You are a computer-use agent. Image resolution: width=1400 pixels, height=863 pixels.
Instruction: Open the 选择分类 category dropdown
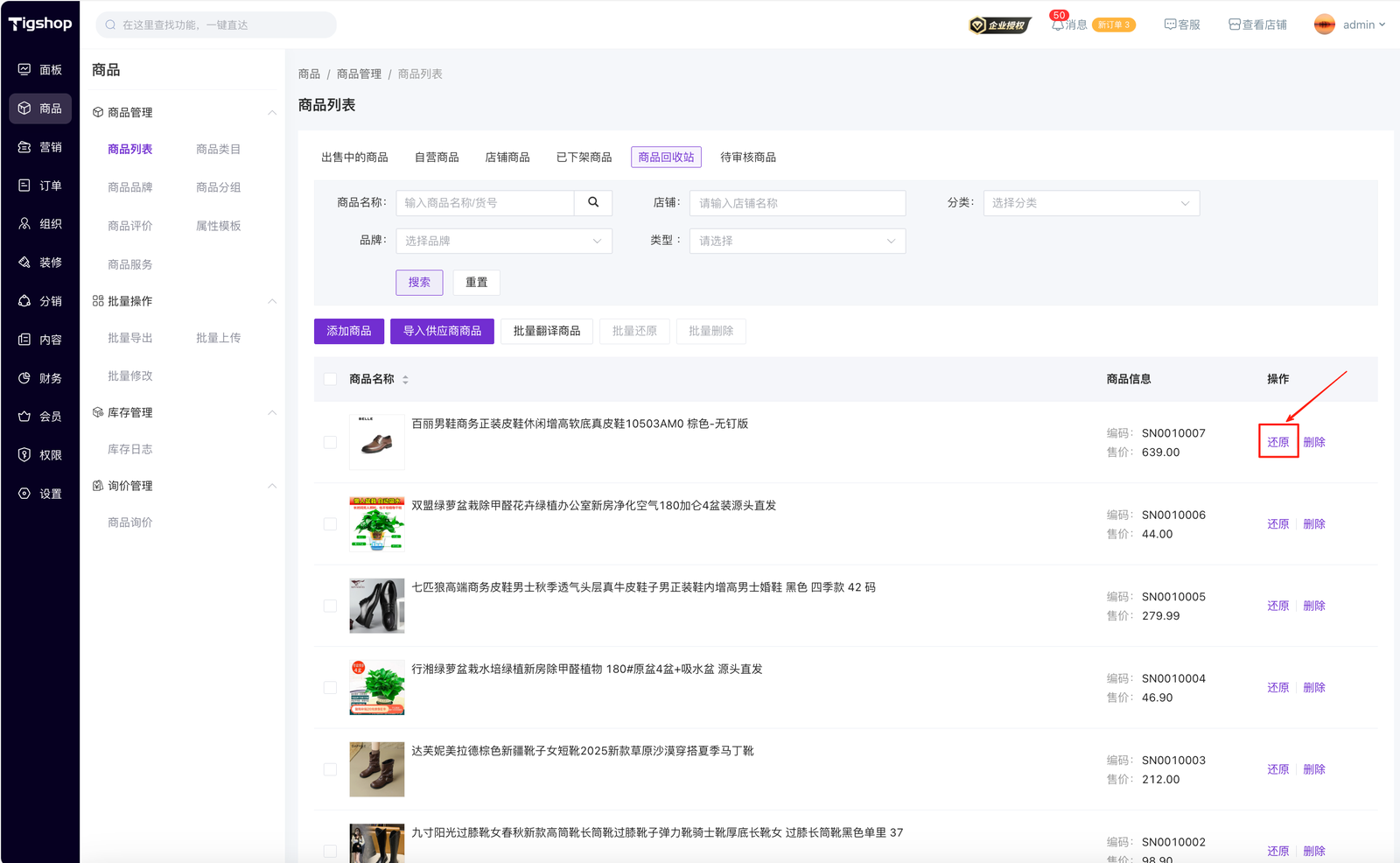(x=1090, y=203)
